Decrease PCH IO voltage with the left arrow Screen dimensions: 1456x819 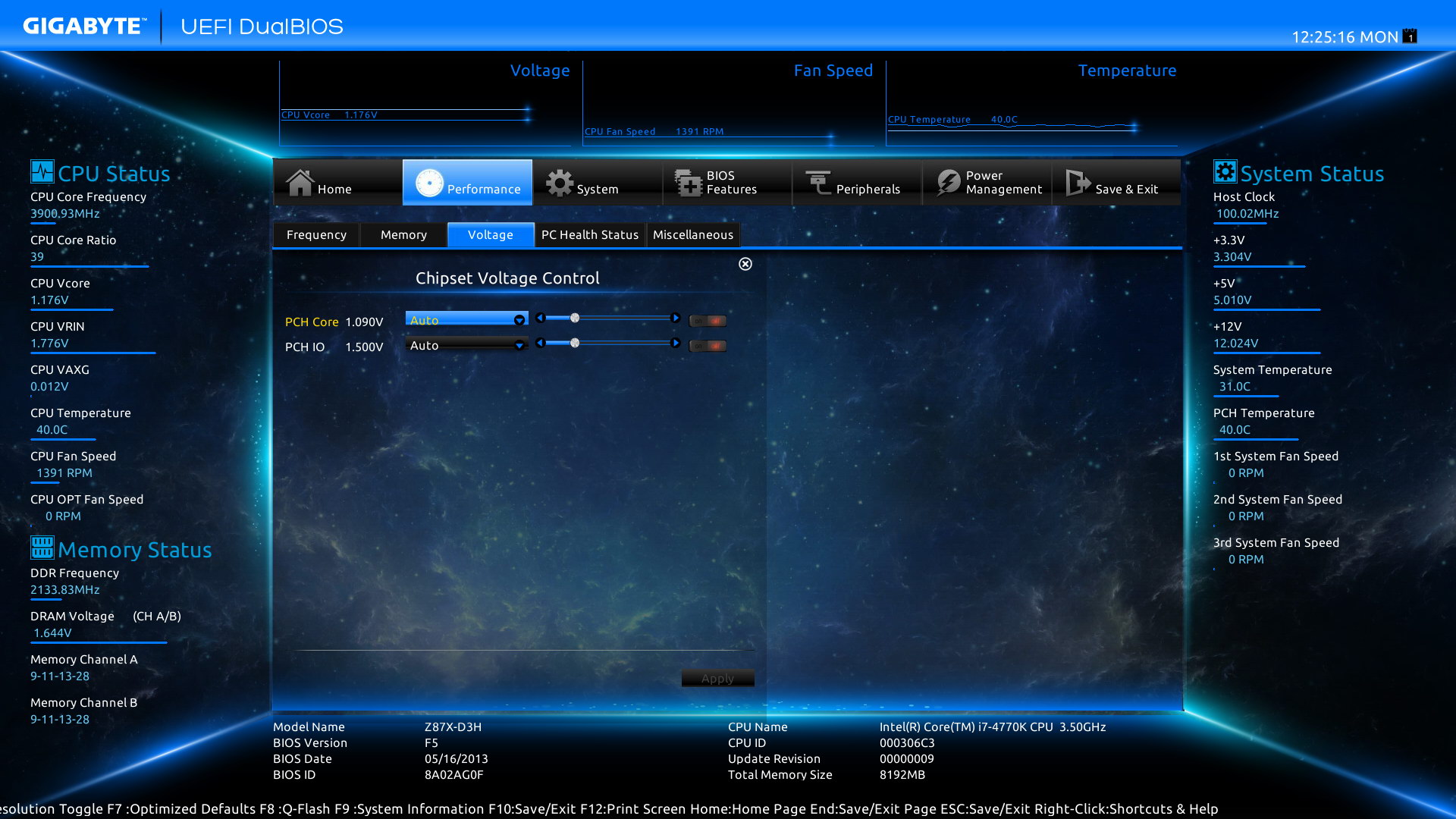click(540, 343)
